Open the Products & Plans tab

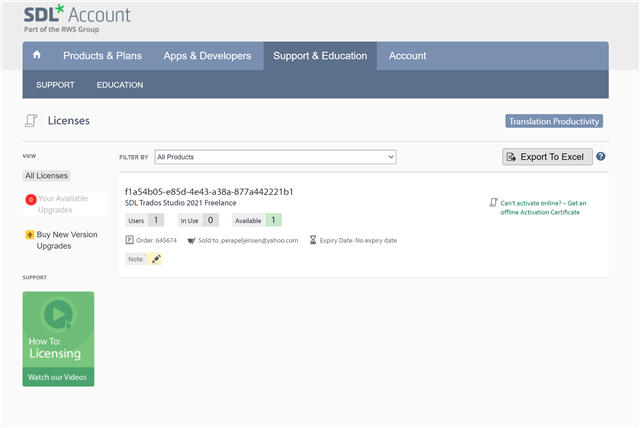(102, 56)
